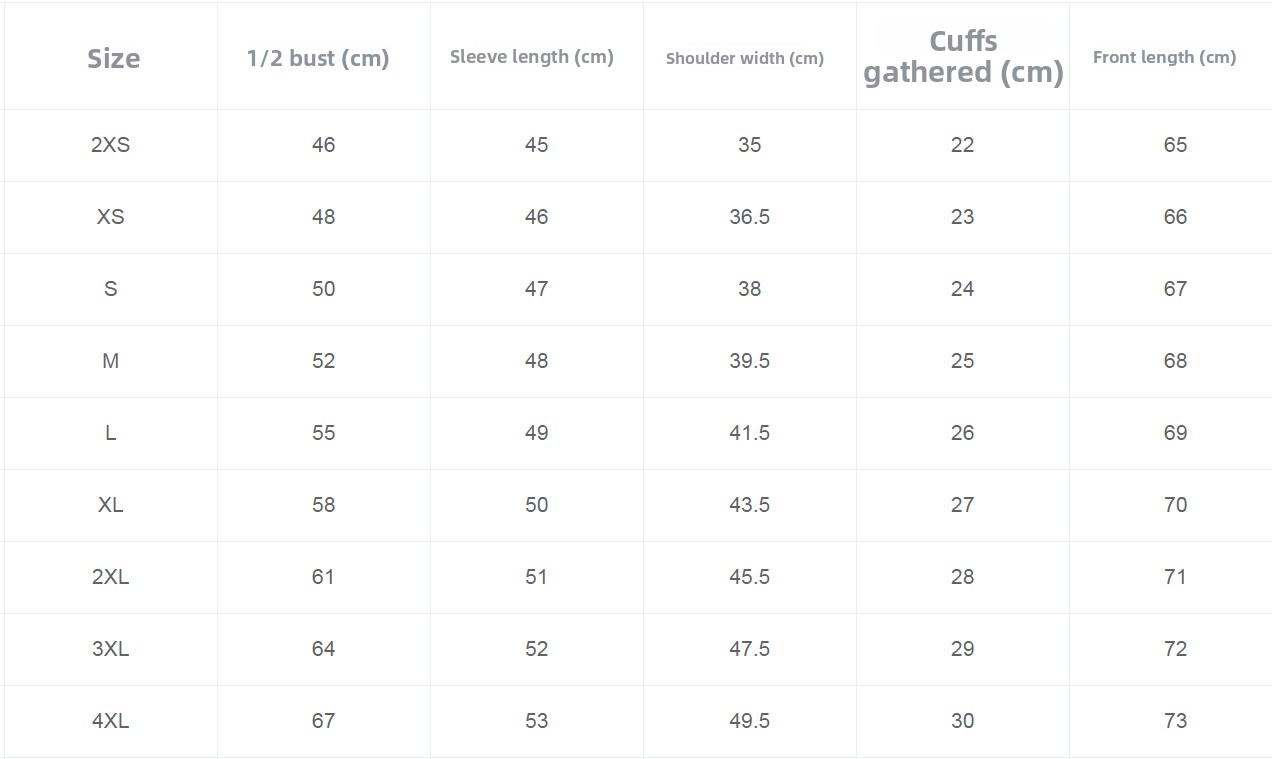Select the L size row label
Viewport: 1272px width, 759px height.
110,433
